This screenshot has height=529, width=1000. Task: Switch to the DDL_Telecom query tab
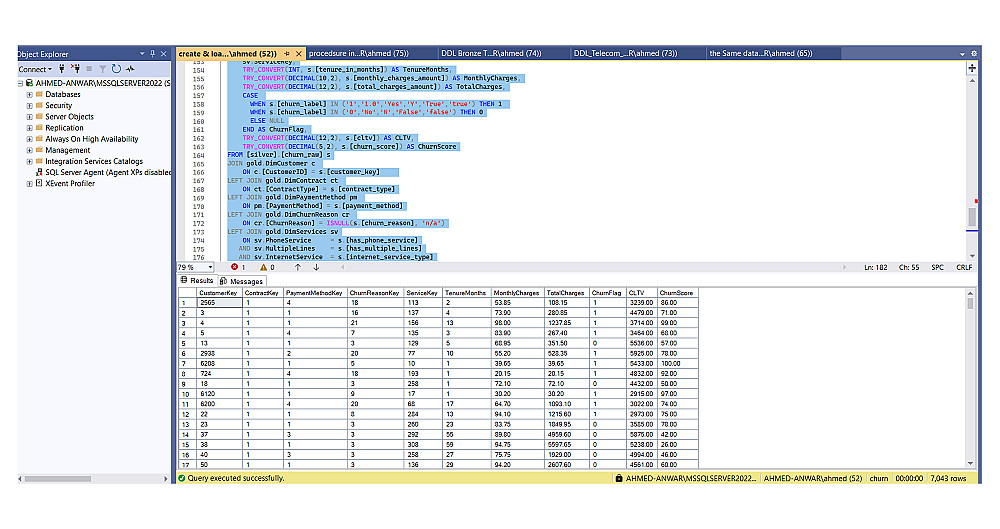tap(625, 53)
